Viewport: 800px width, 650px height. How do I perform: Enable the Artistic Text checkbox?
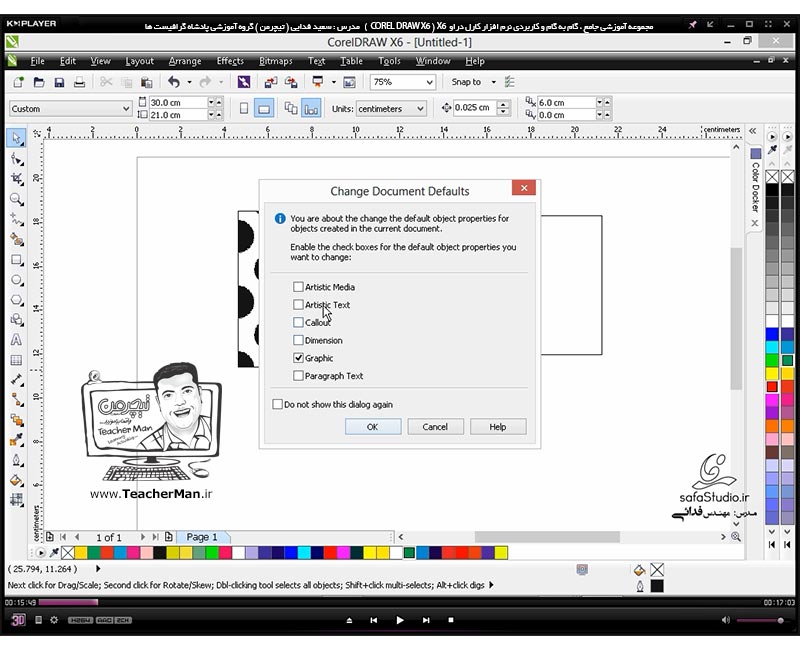coord(298,305)
